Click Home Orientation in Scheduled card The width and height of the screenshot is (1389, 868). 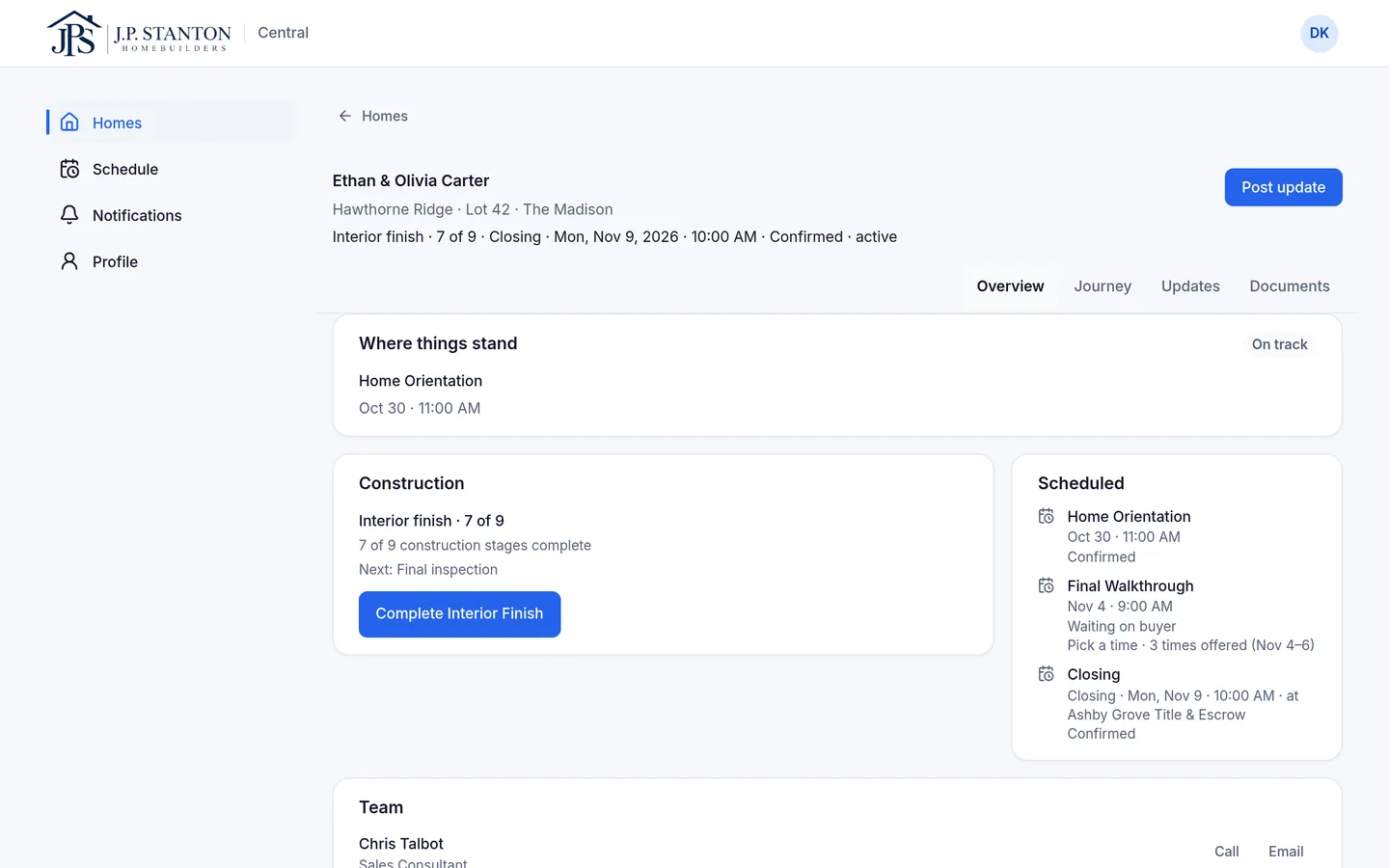point(1129,517)
